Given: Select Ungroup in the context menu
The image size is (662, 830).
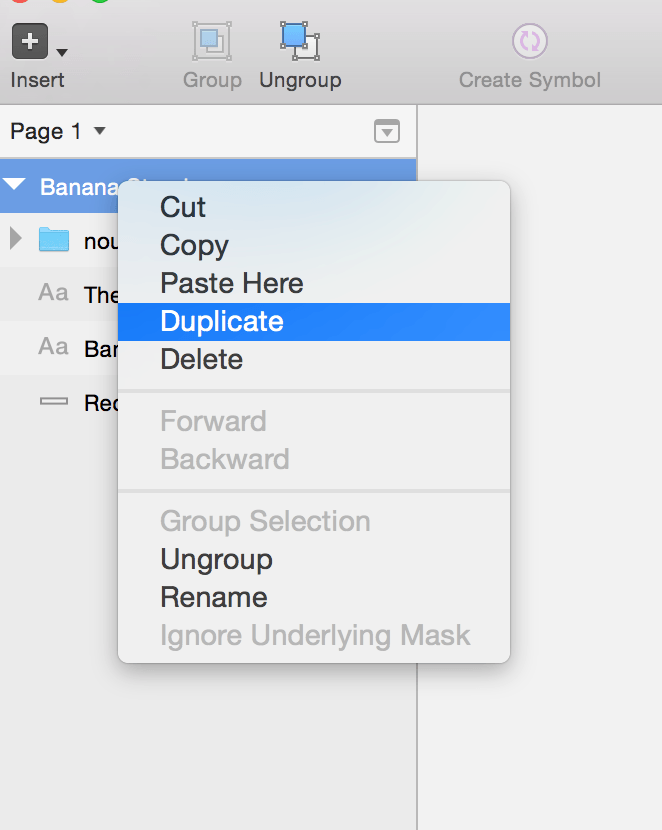Looking at the screenshot, I should click(216, 559).
